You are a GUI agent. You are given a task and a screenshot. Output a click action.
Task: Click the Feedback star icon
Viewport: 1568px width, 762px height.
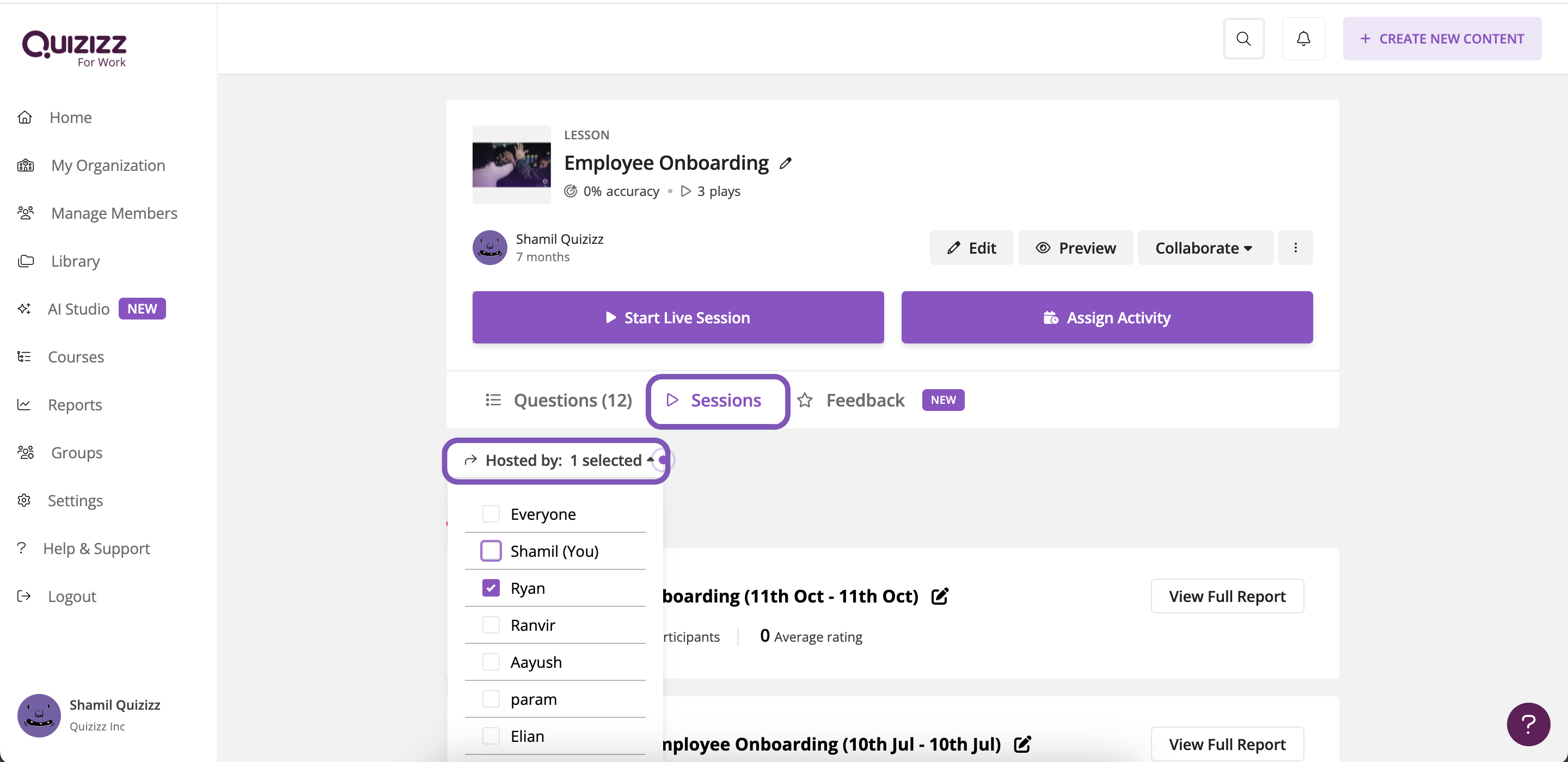[805, 401]
